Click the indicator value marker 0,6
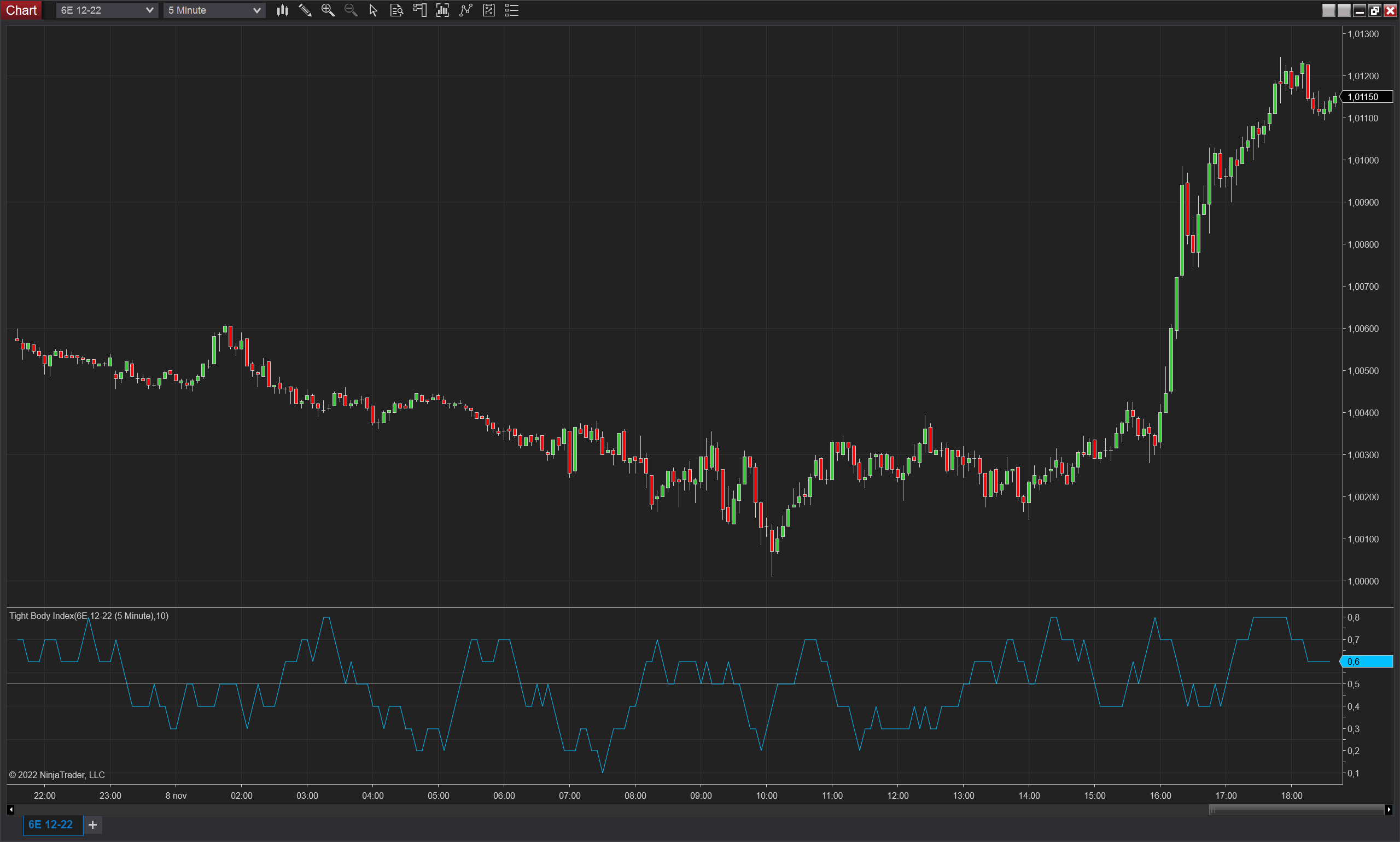The width and height of the screenshot is (1400, 842). (1367, 662)
